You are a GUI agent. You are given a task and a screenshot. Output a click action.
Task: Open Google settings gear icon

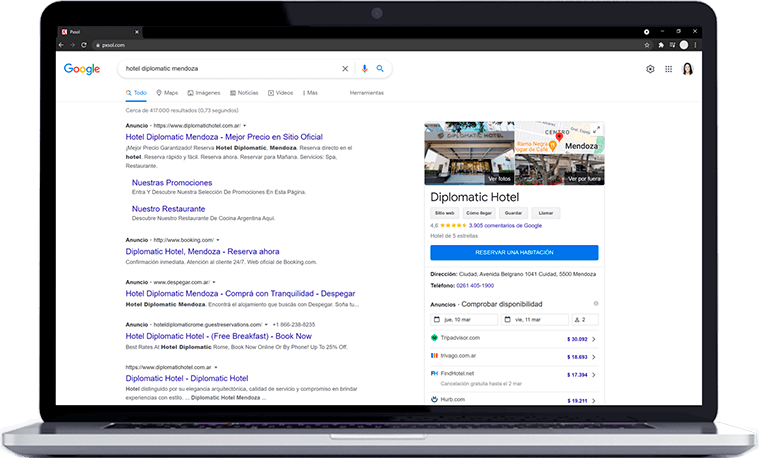[650, 69]
